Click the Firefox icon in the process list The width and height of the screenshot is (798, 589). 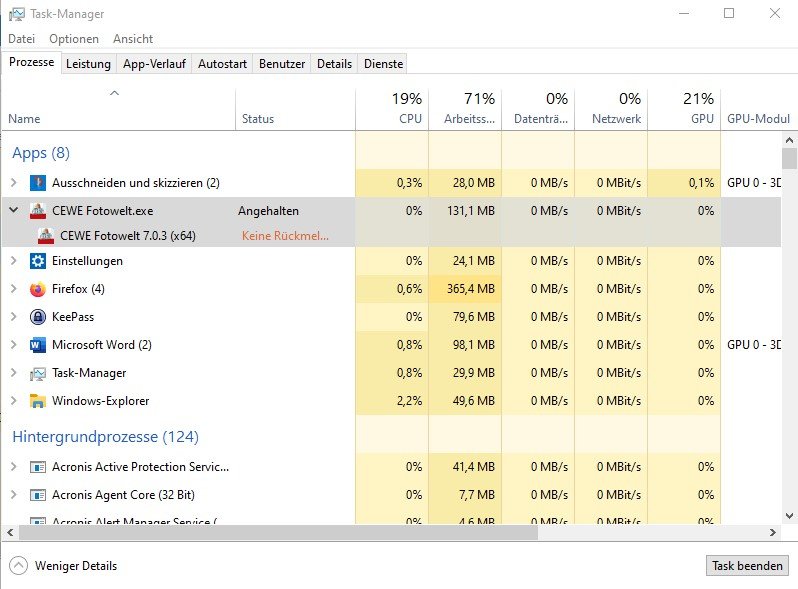[x=38, y=289]
